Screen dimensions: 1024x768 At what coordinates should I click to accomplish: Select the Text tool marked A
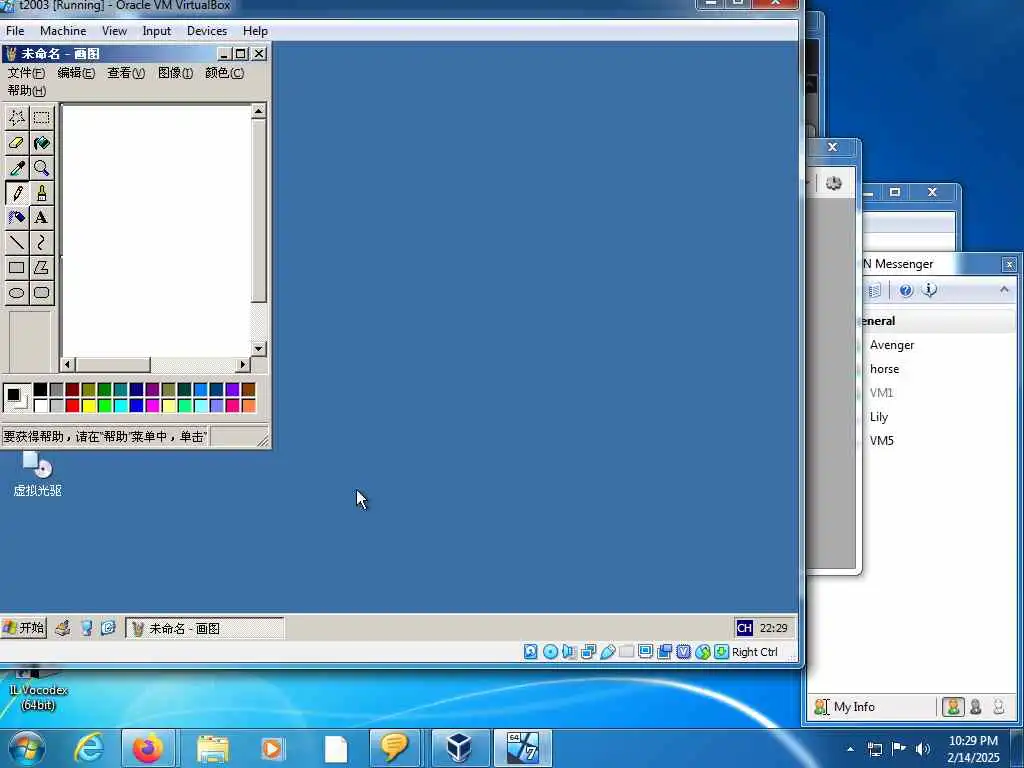point(42,217)
